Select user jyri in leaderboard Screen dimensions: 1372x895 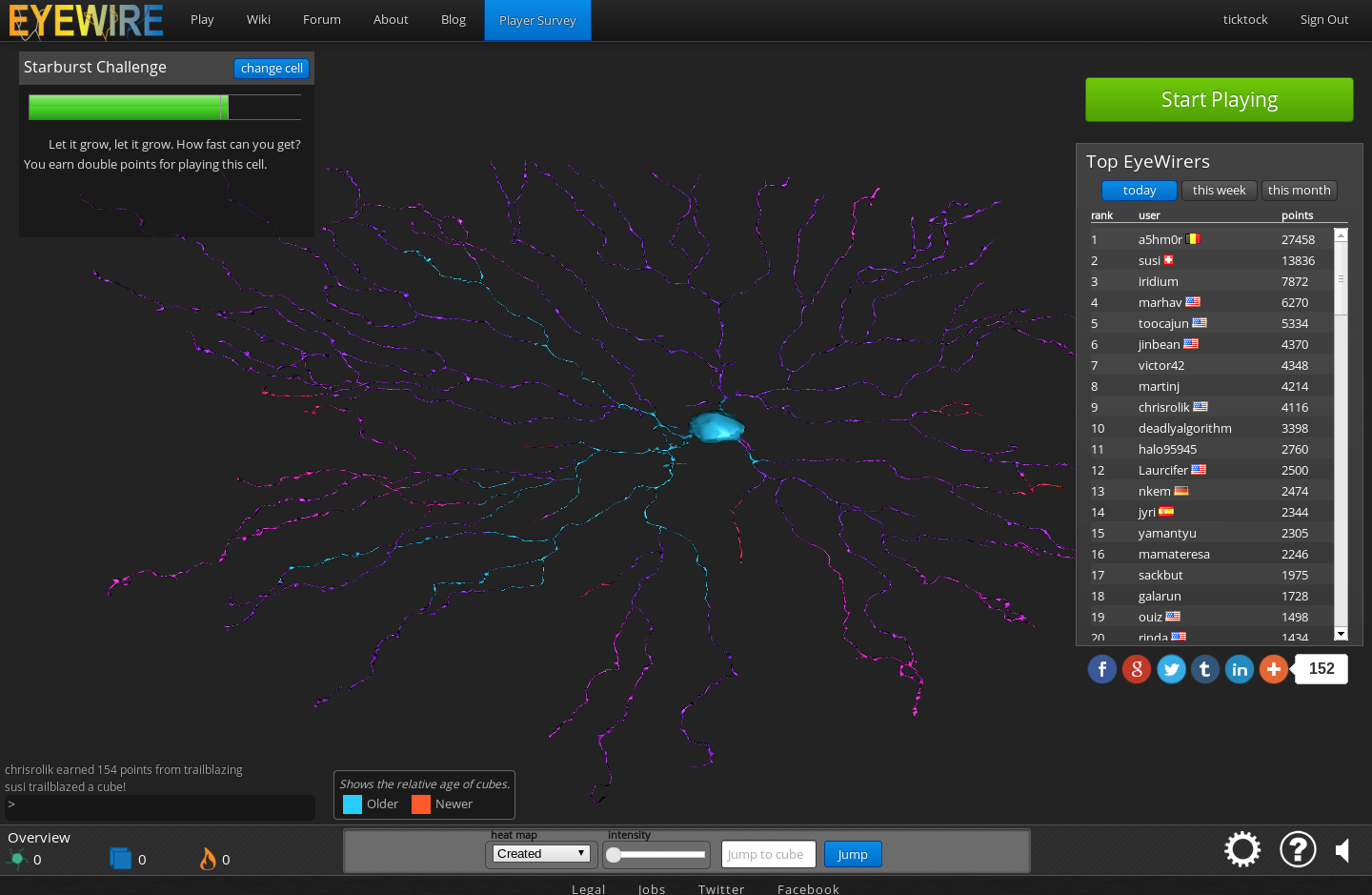coord(1146,513)
